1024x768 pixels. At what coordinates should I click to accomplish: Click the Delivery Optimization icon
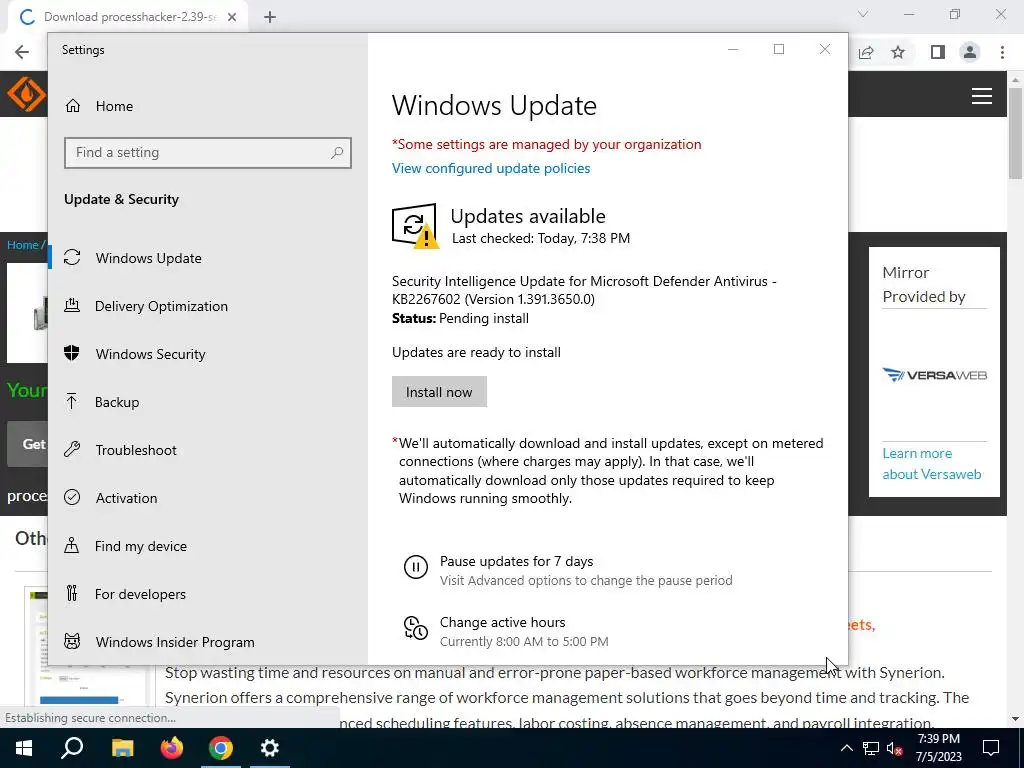click(72, 306)
